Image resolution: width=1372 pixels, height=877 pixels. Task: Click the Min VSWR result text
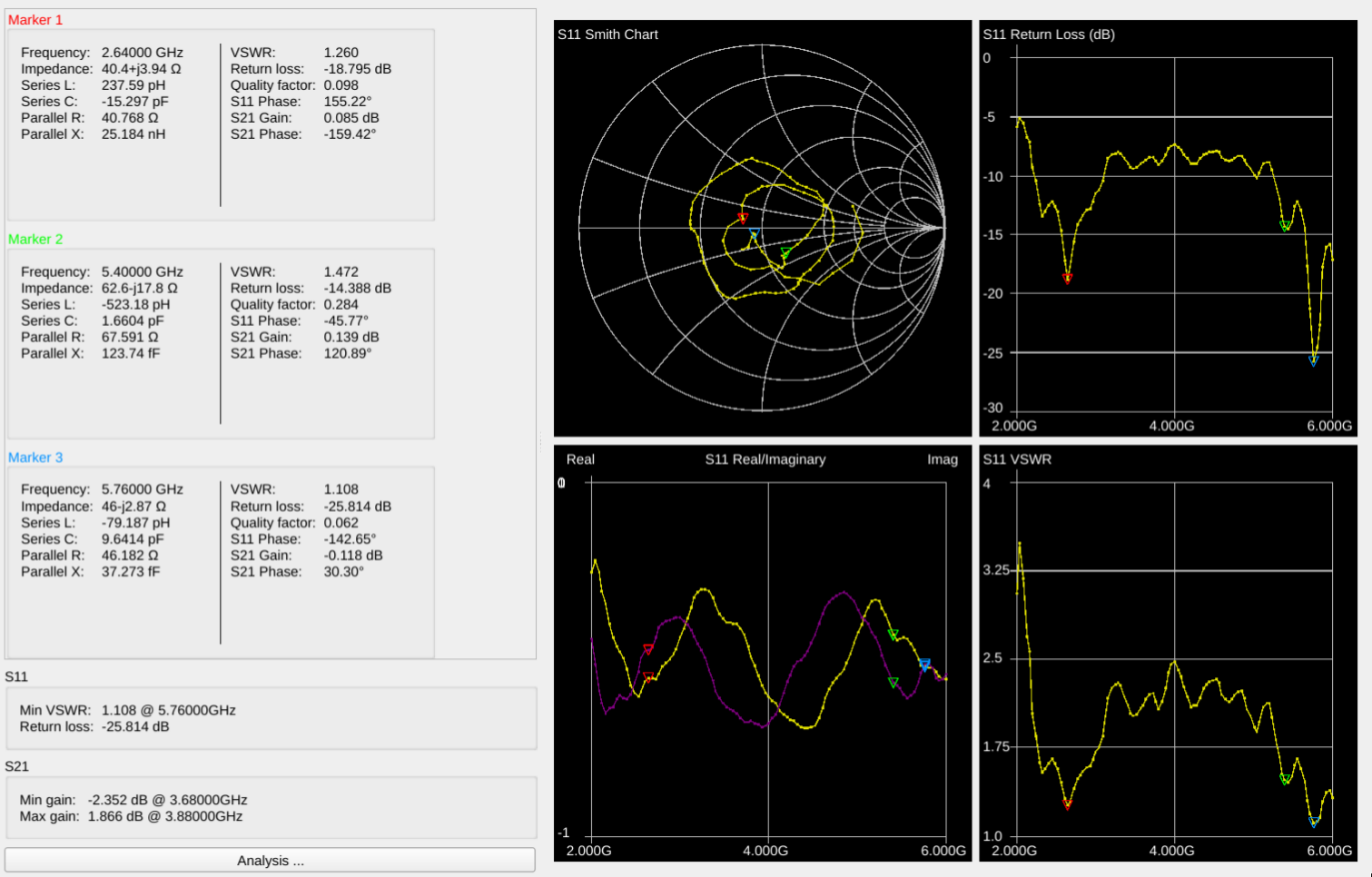pyautogui.click(x=127, y=710)
